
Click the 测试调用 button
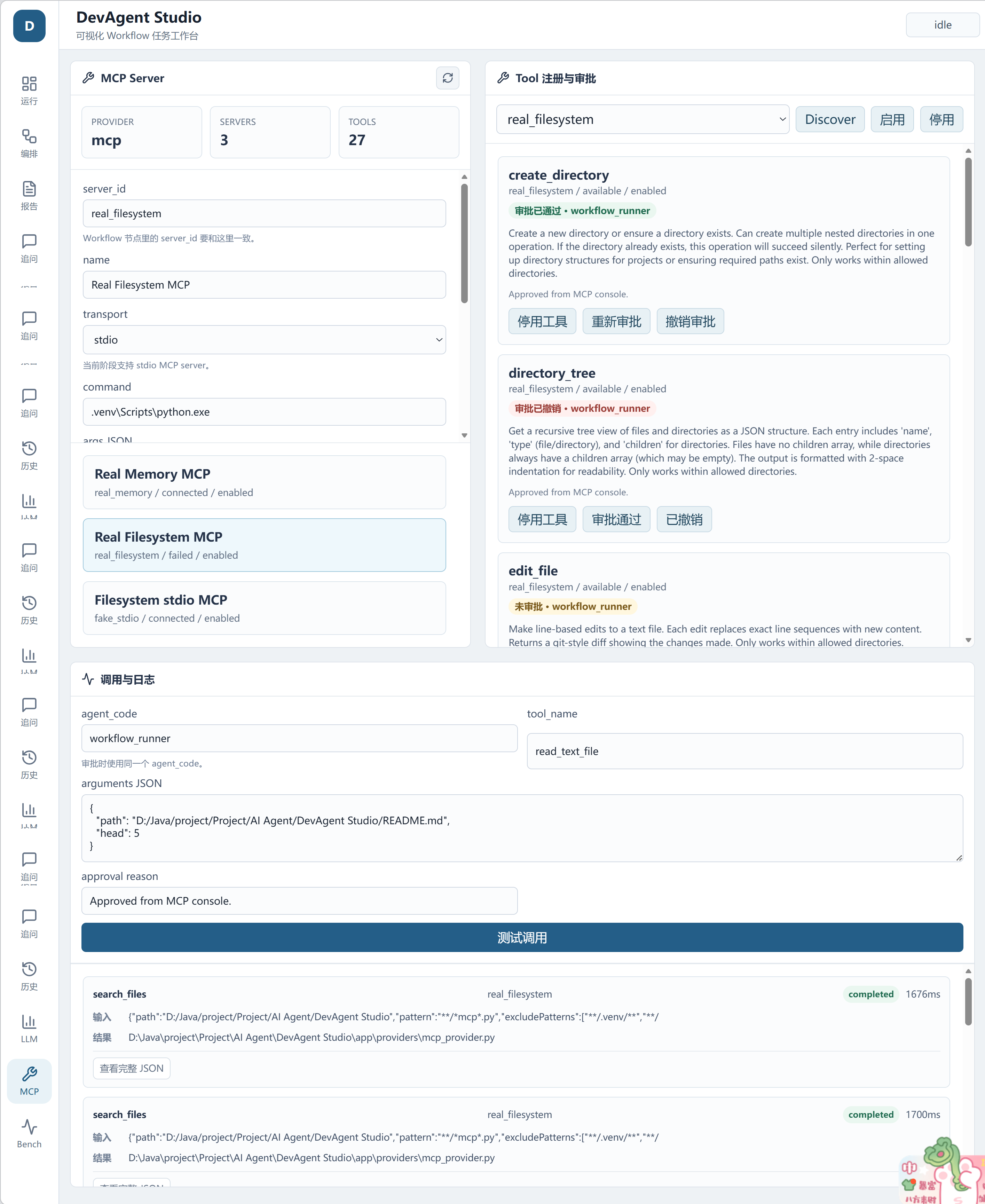click(x=522, y=937)
